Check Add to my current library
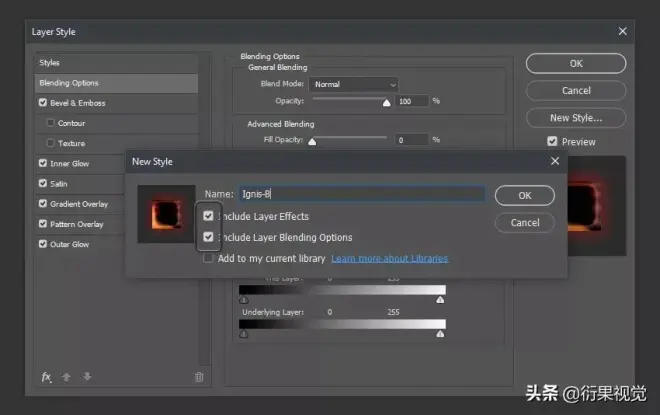The height and width of the screenshot is (415, 660). point(208,258)
